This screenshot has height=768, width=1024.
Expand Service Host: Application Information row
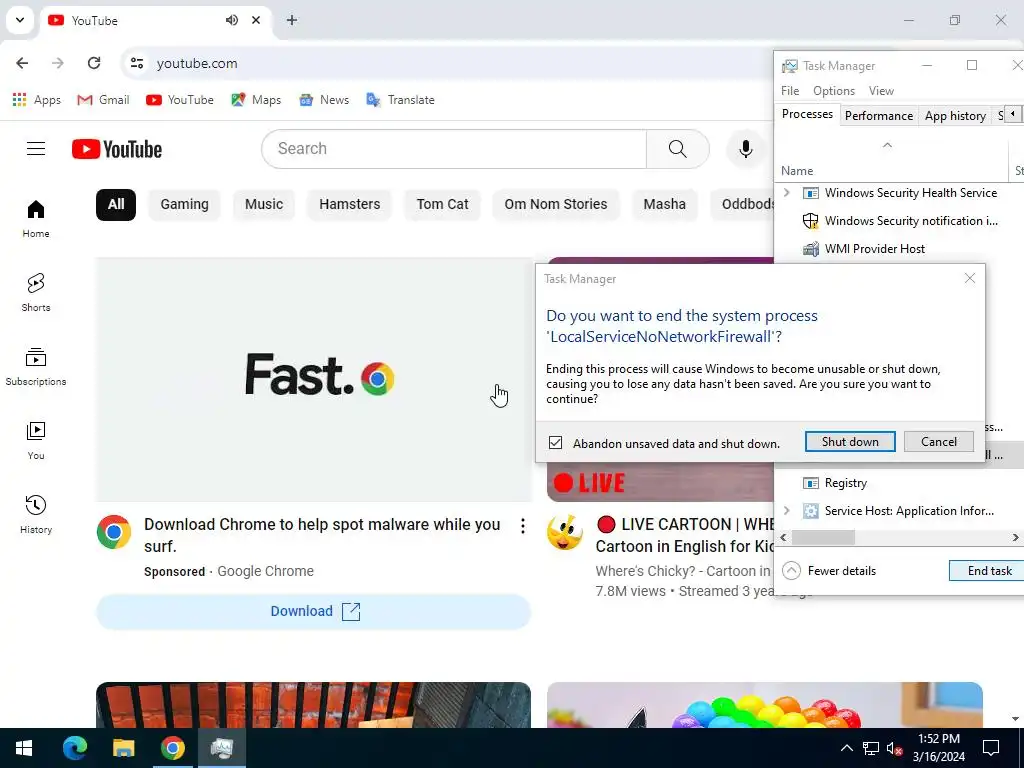tap(787, 511)
